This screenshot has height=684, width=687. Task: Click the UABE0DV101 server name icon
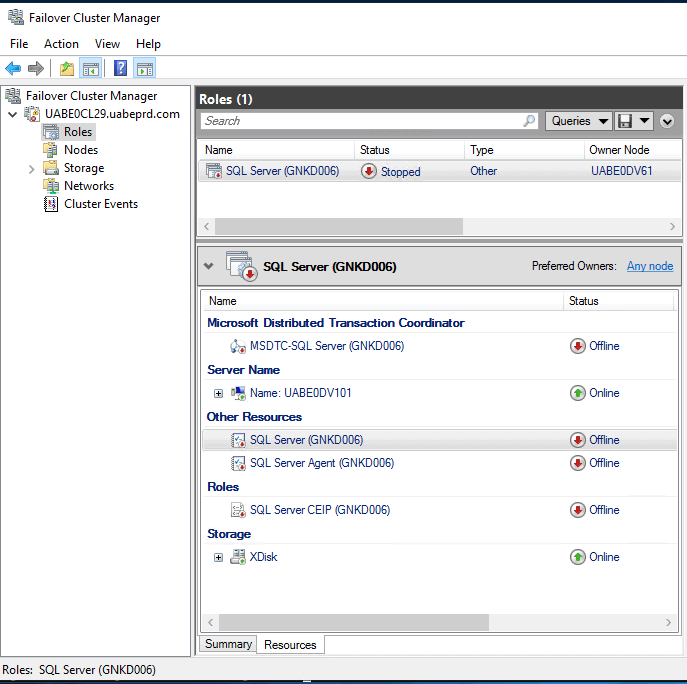point(238,393)
